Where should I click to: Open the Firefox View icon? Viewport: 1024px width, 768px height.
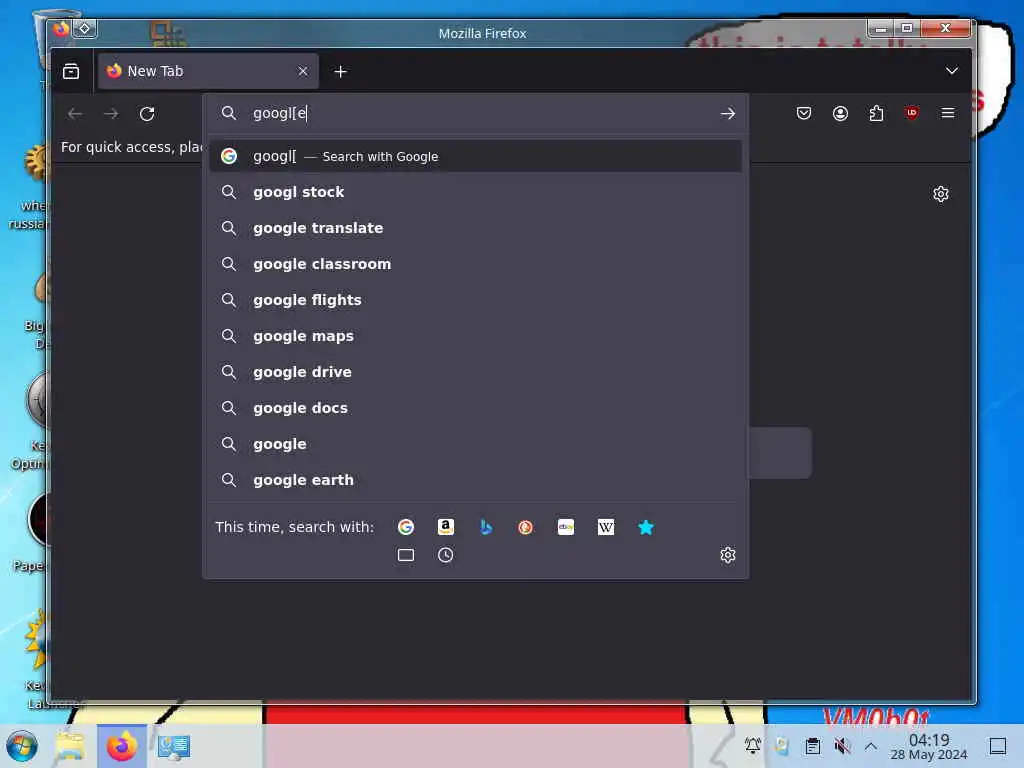(x=71, y=71)
